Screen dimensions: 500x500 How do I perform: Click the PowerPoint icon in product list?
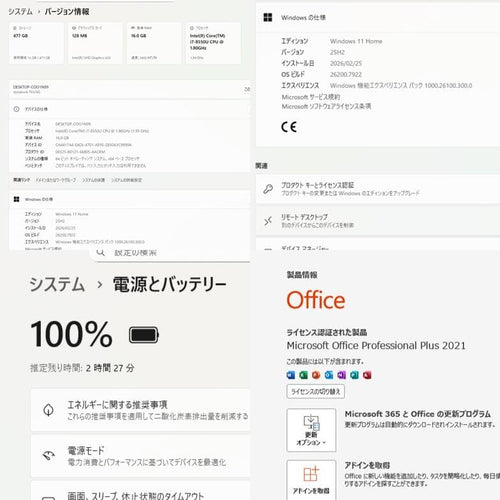click(316, 375)
